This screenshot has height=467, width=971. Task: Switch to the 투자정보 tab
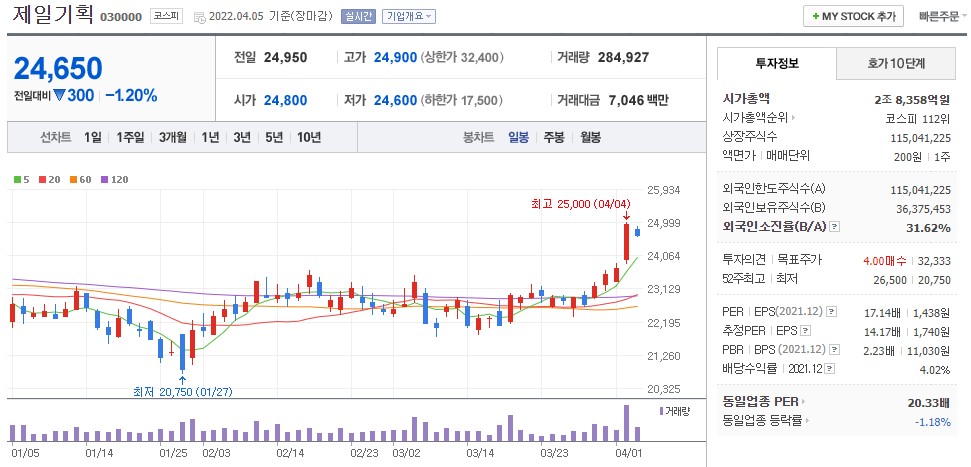777,63
